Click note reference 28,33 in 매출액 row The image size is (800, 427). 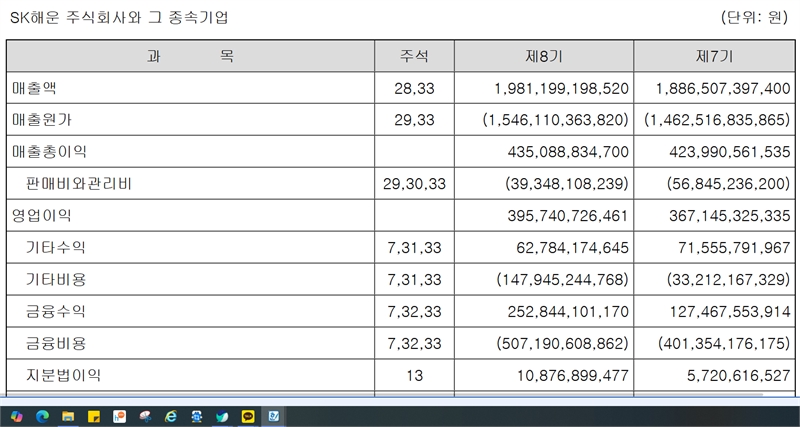pyautogui.click(x=414, y=89)
